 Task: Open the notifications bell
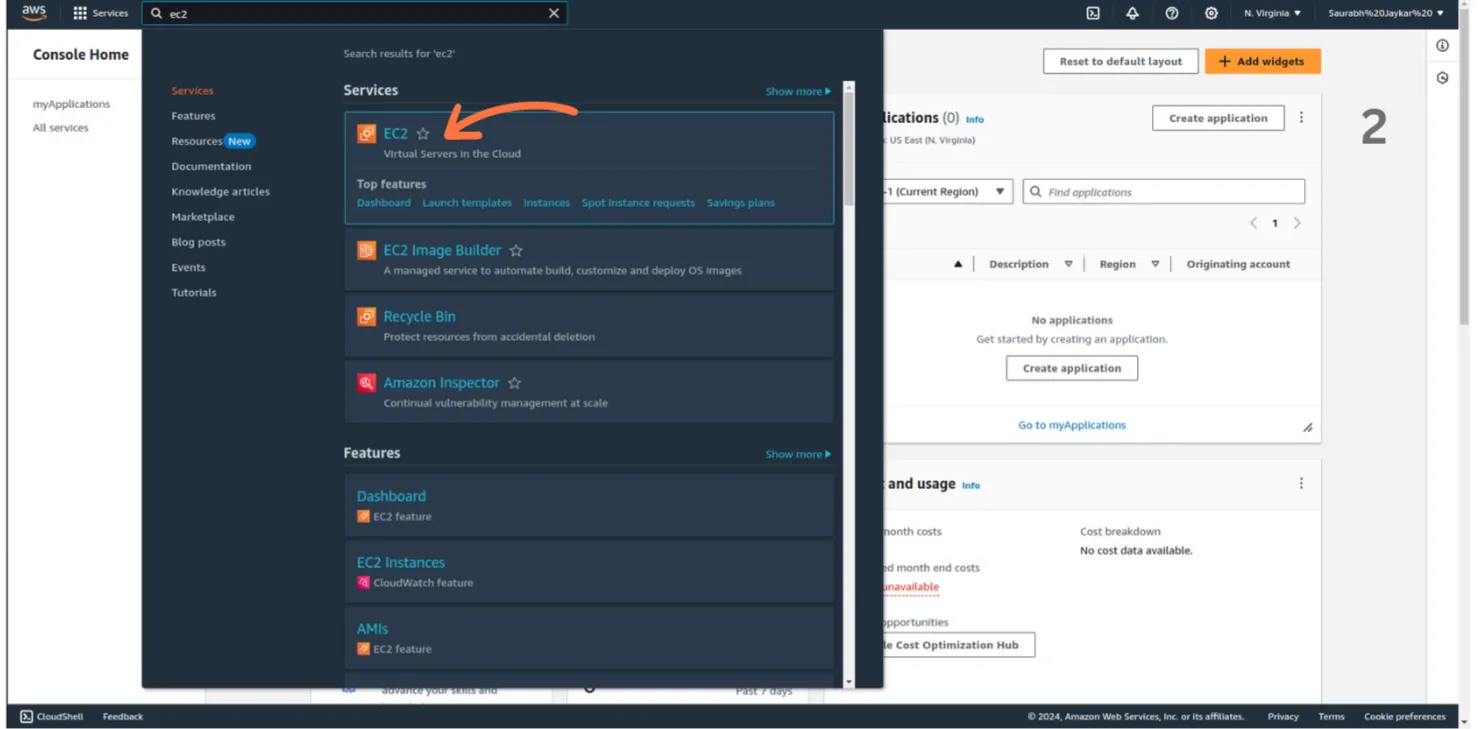(1132, 13)
